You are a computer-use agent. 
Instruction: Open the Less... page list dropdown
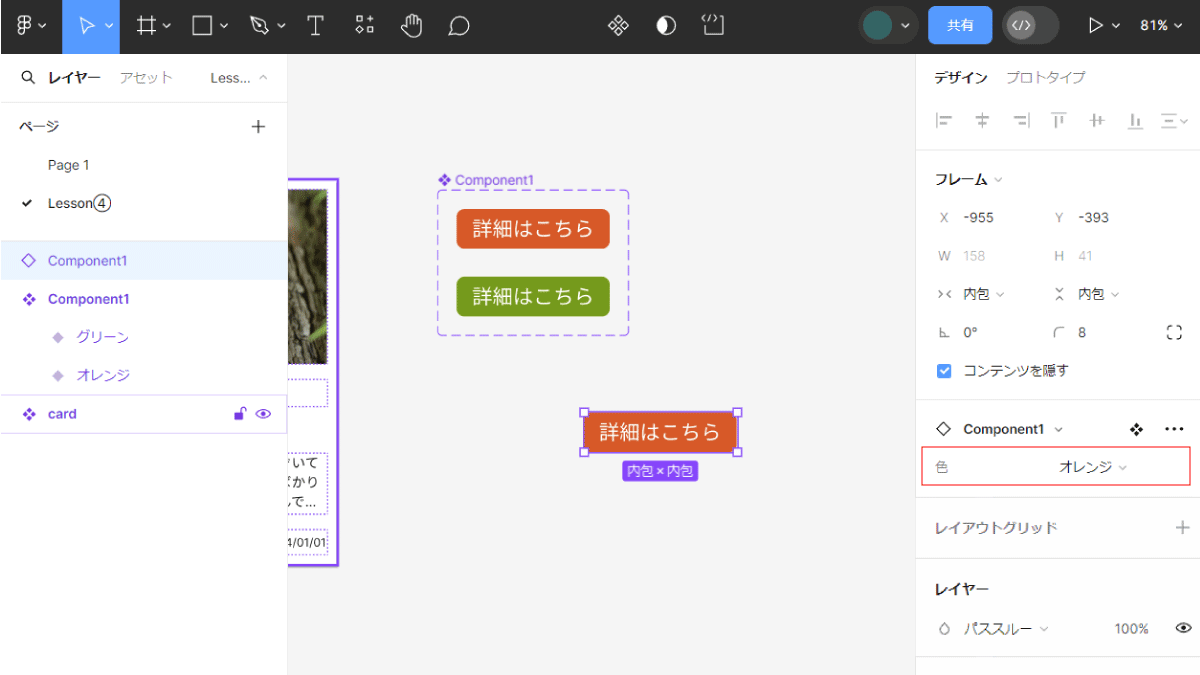click(239, 77)
